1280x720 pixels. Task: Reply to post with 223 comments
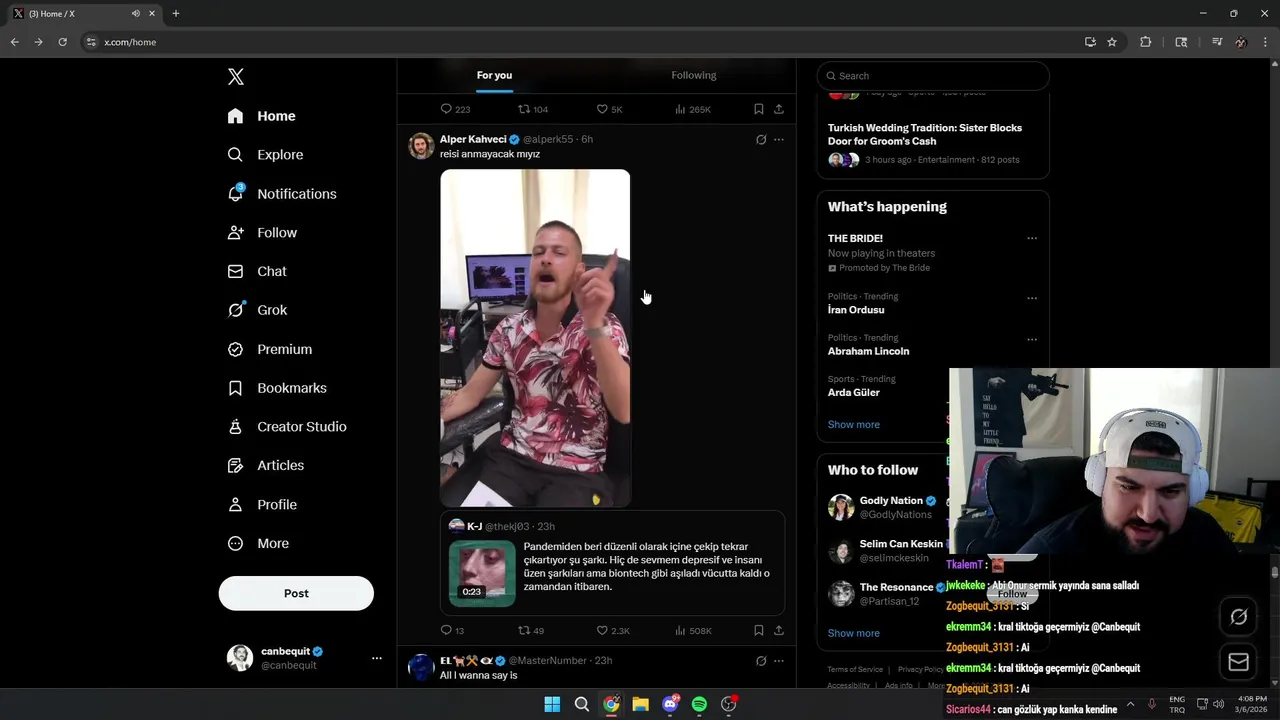coord(455,109)
